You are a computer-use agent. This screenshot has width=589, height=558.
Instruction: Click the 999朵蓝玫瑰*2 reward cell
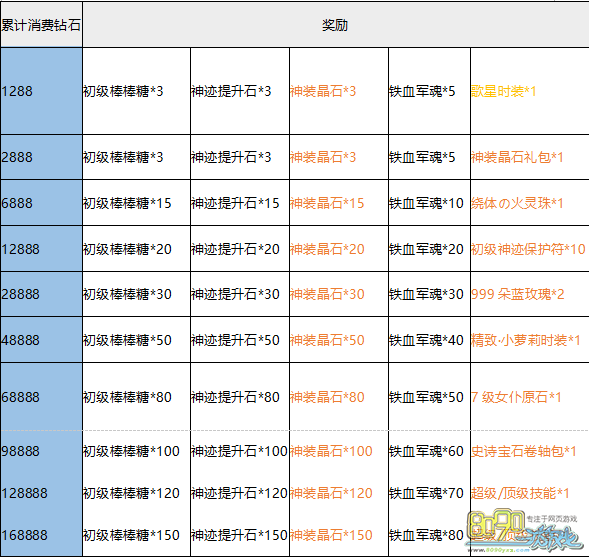click(530, 294)
